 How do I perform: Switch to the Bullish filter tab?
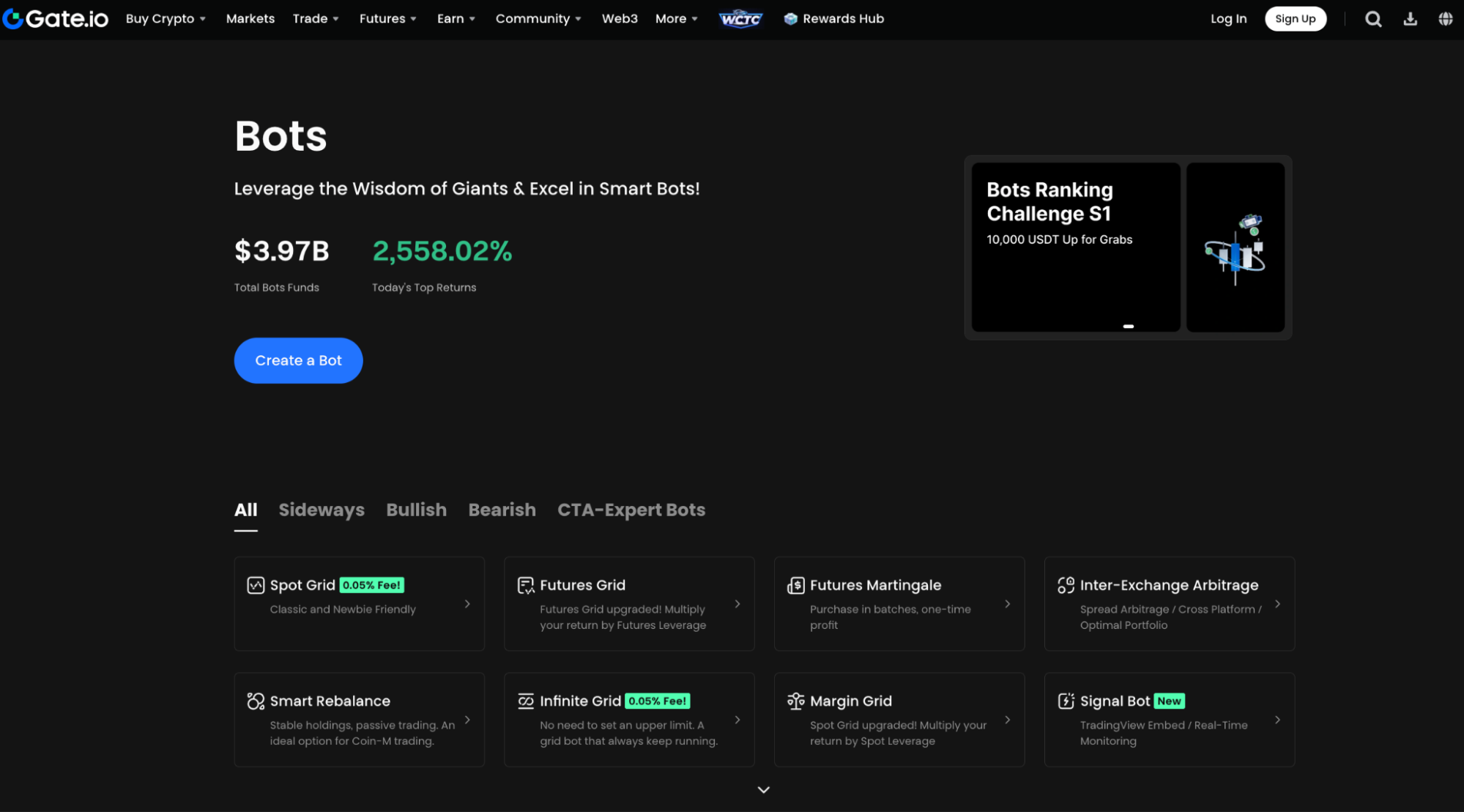pos(416,510)
